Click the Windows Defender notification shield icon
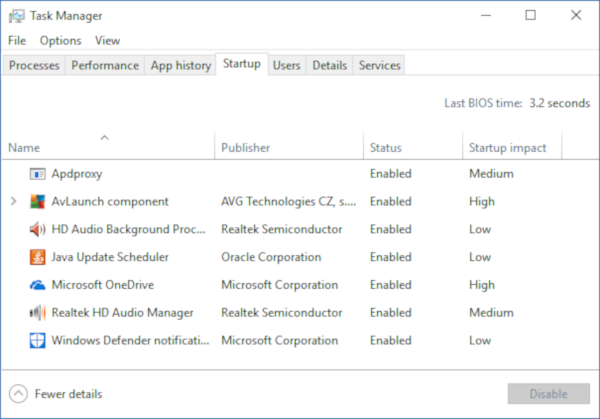600x419 pixels. pos(38,341)
